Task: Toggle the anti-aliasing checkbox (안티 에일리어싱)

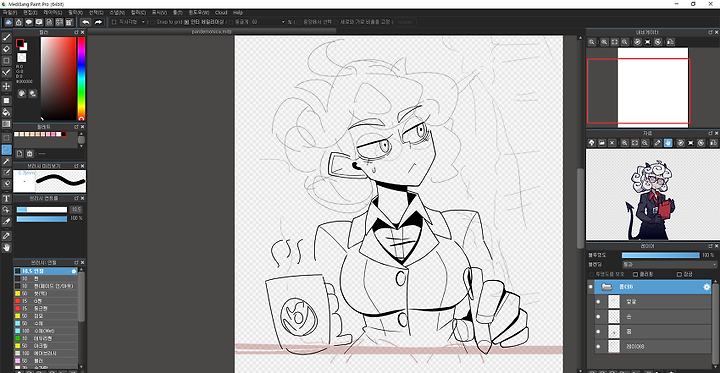Action: [186, 22]
